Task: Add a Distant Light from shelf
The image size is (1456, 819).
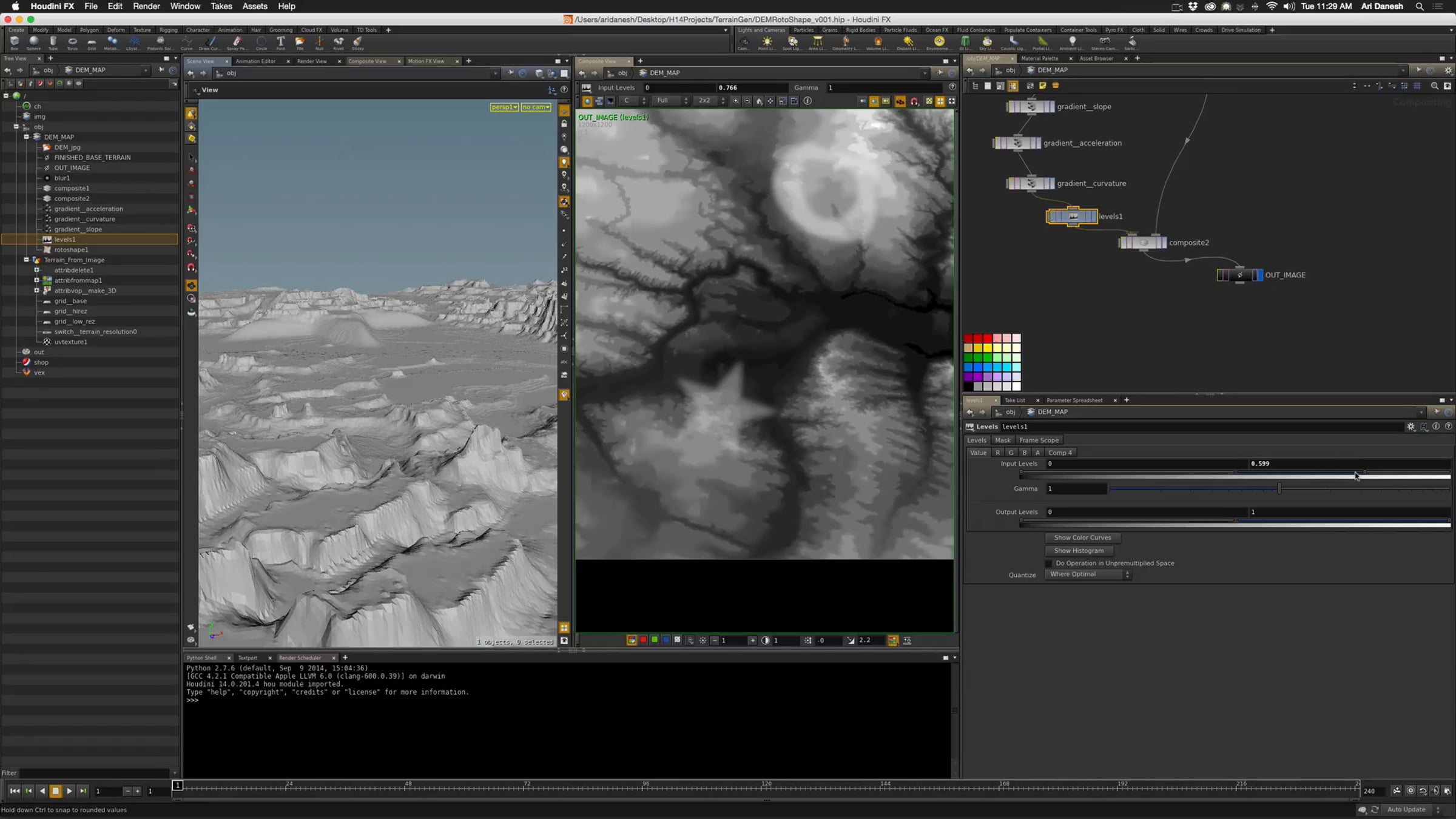Action: pos(908,42)
